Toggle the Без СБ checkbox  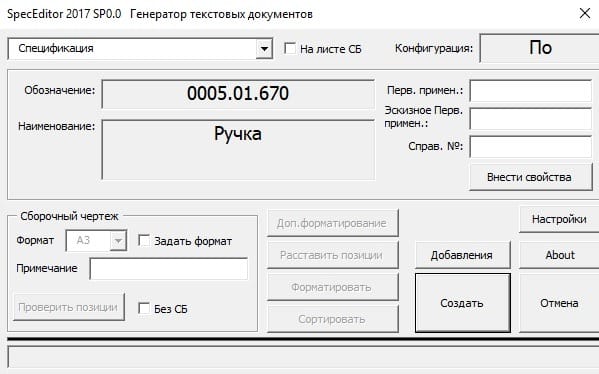tap(144, 308)
